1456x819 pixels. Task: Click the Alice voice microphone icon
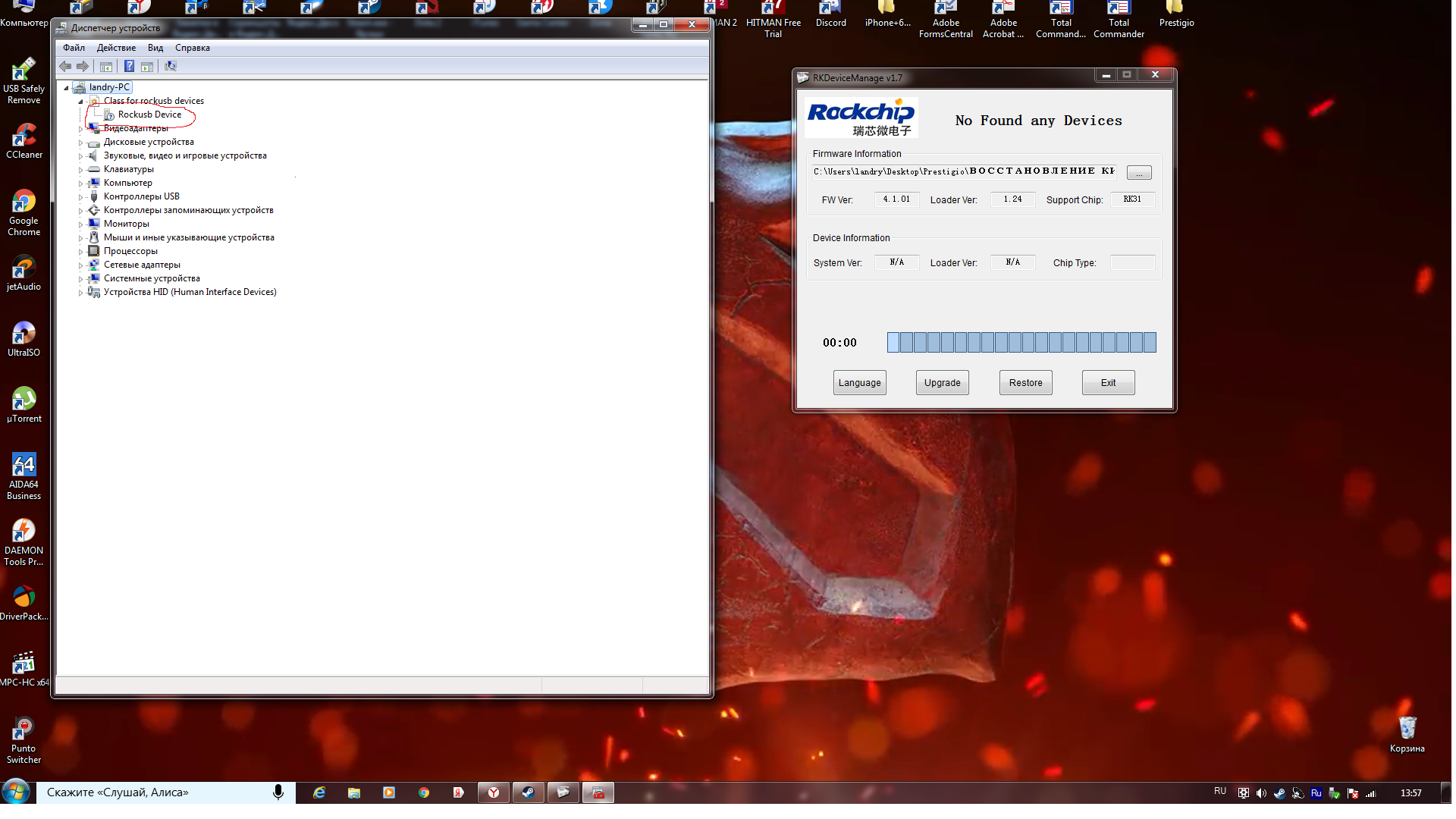click(278, 792)
